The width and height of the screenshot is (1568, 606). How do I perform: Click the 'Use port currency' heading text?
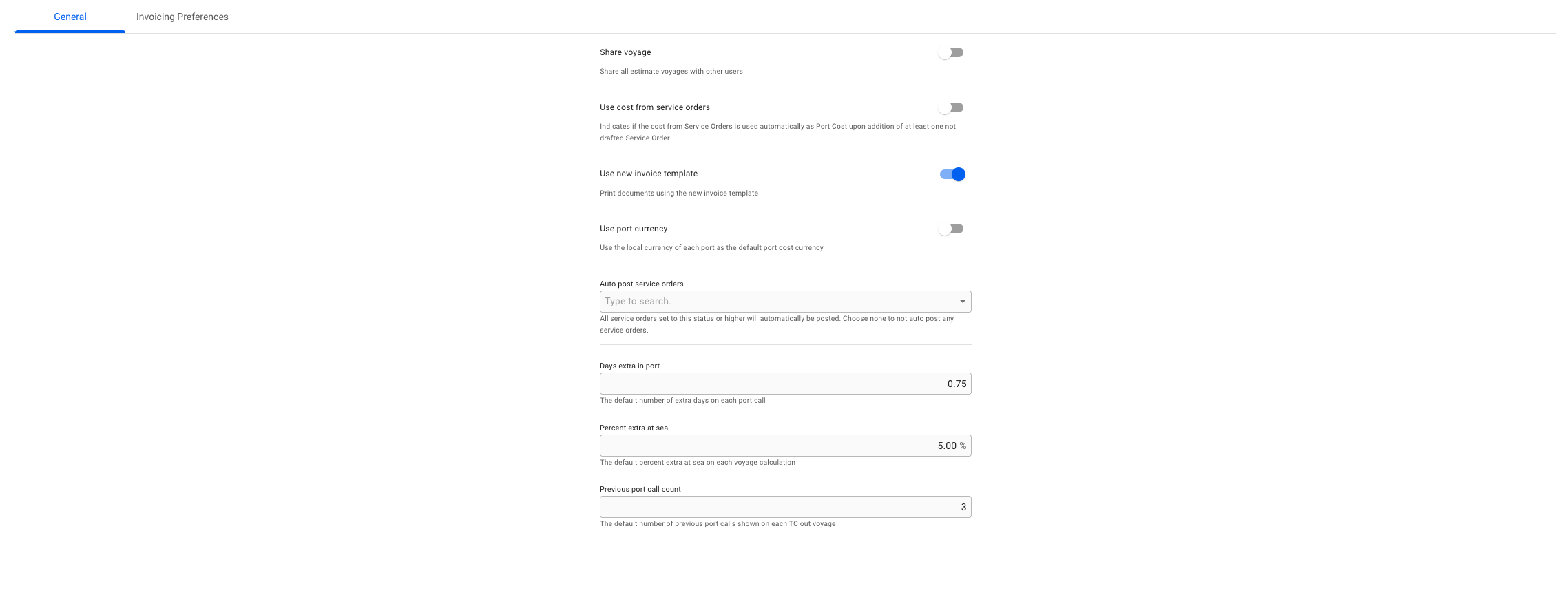point(634,229)
